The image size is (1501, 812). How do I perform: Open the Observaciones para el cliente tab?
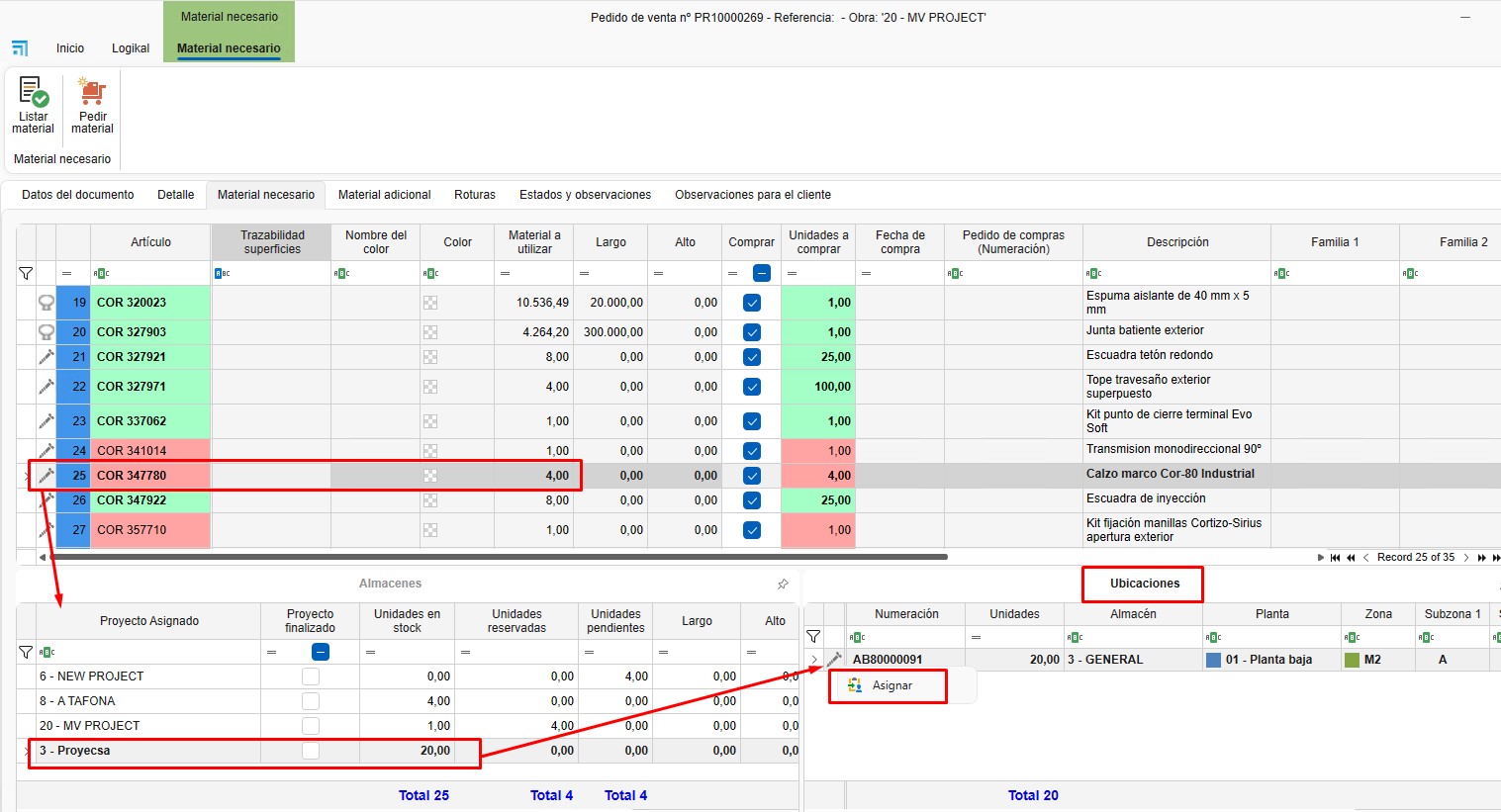[753, 195]
